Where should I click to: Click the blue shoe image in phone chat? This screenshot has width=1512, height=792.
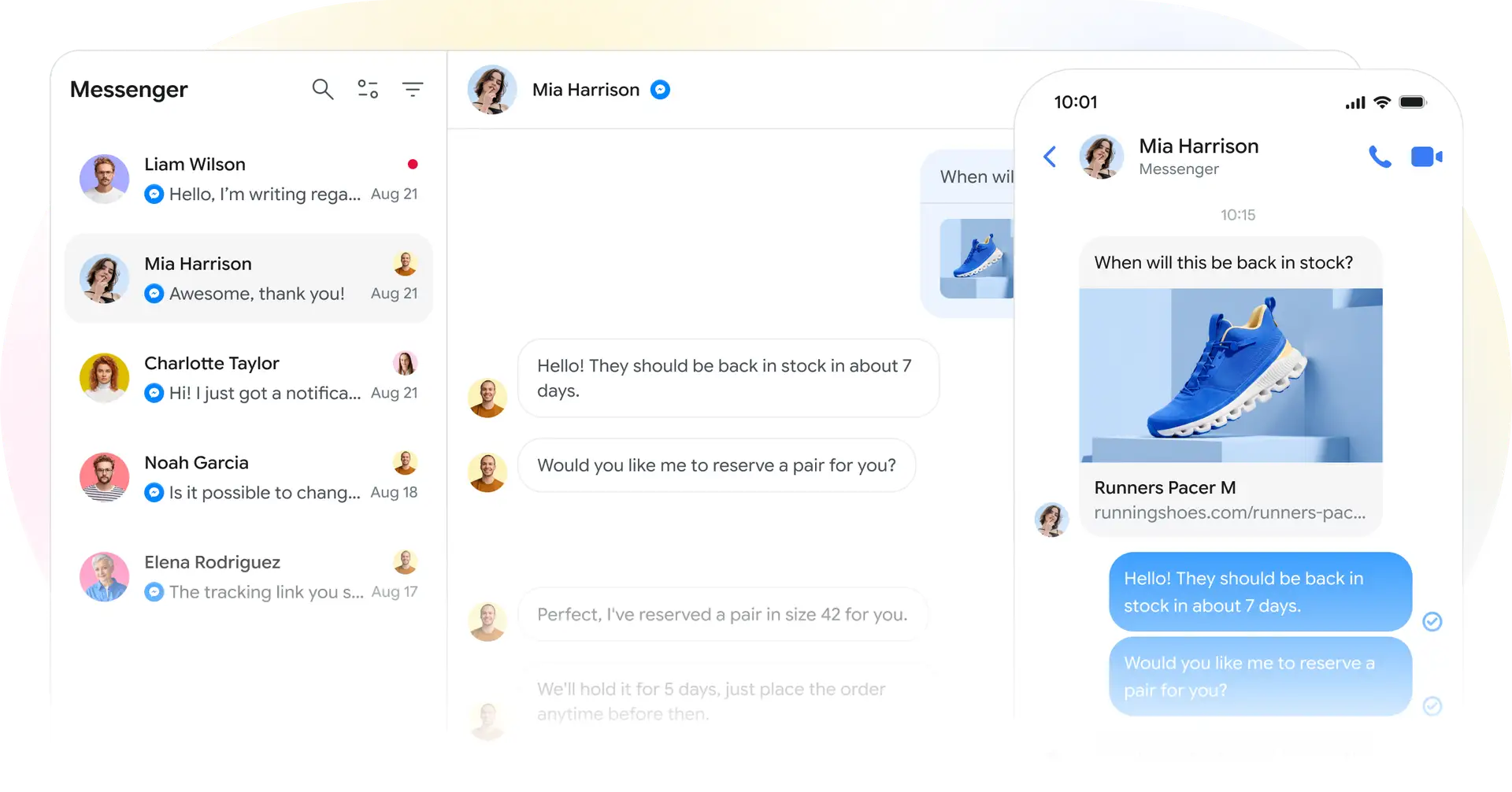[1231, 376]
